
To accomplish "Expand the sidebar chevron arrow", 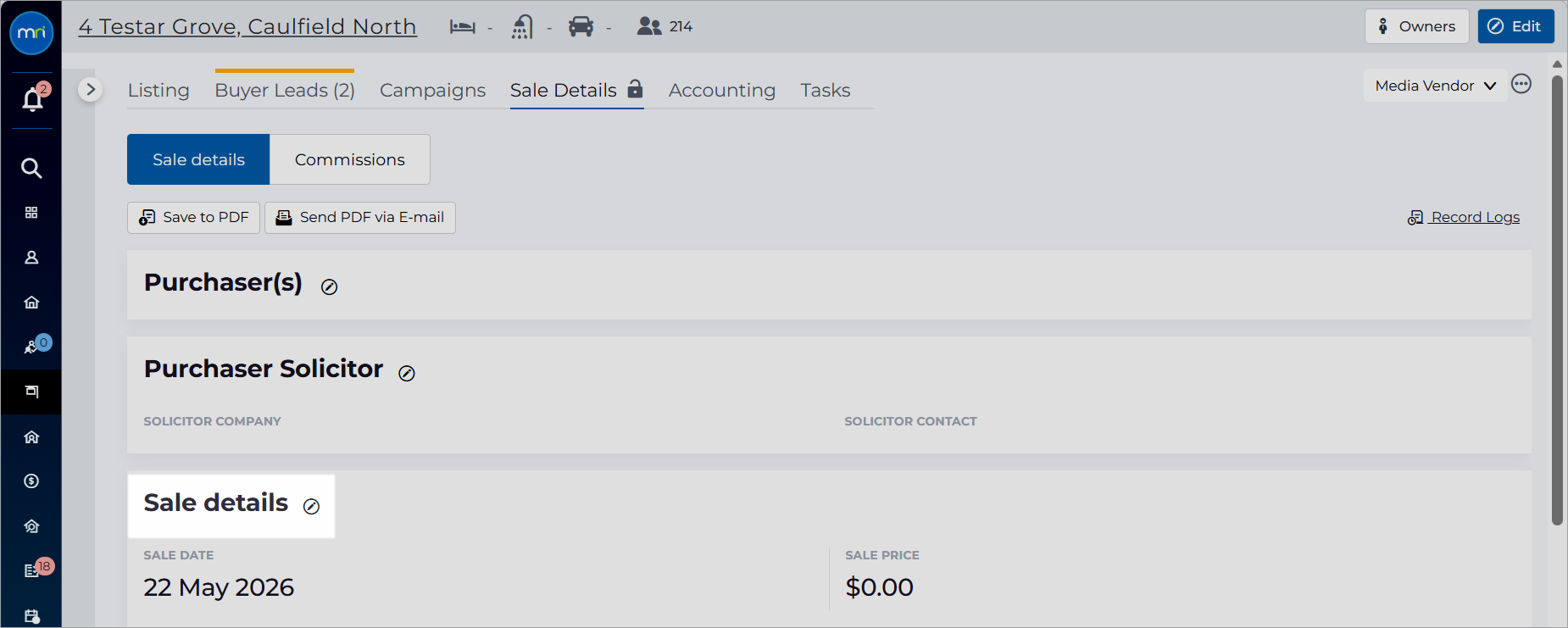I will [x=91, y=89].
